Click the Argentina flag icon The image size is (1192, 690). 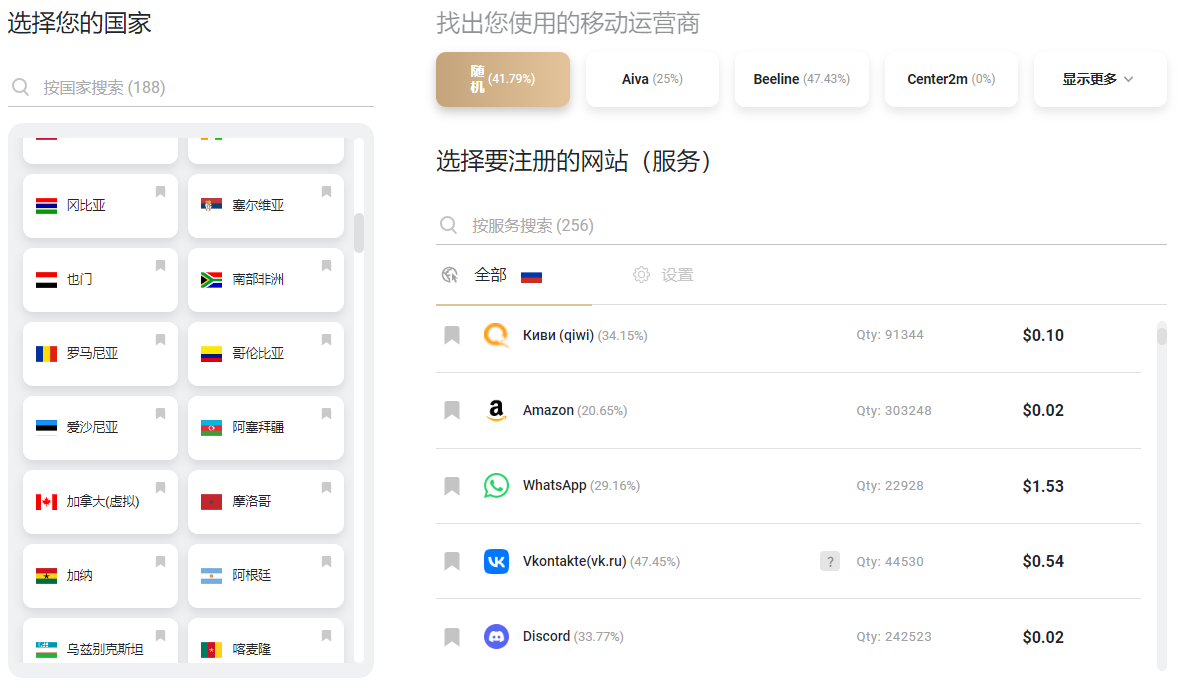[211, 576]
